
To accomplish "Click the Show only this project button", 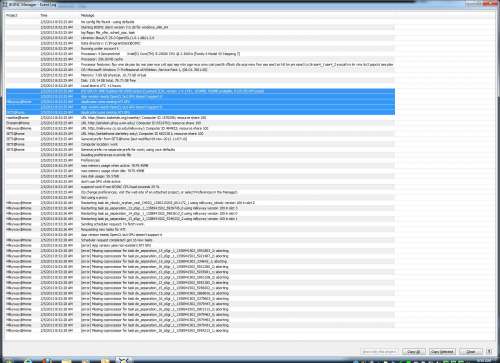I will [379, 352].
